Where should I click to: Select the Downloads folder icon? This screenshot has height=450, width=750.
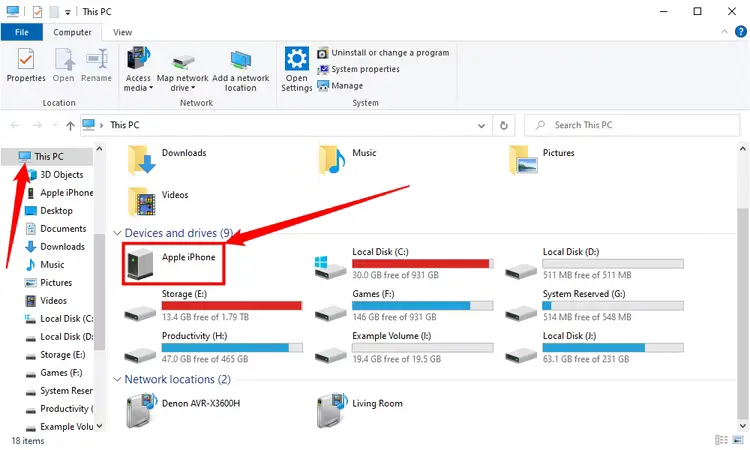coord(141,159)
